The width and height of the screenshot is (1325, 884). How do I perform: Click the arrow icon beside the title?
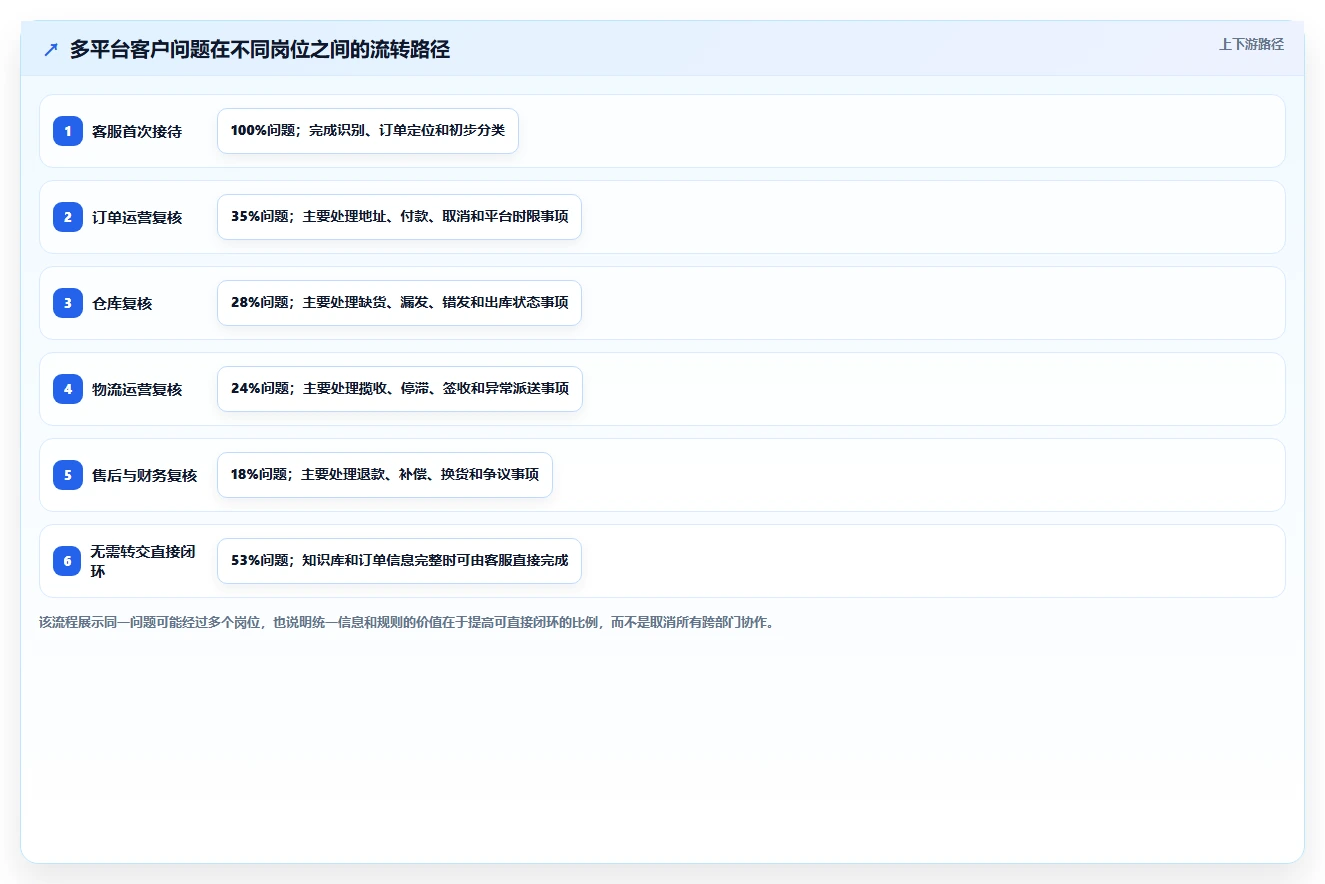(51, 50)
